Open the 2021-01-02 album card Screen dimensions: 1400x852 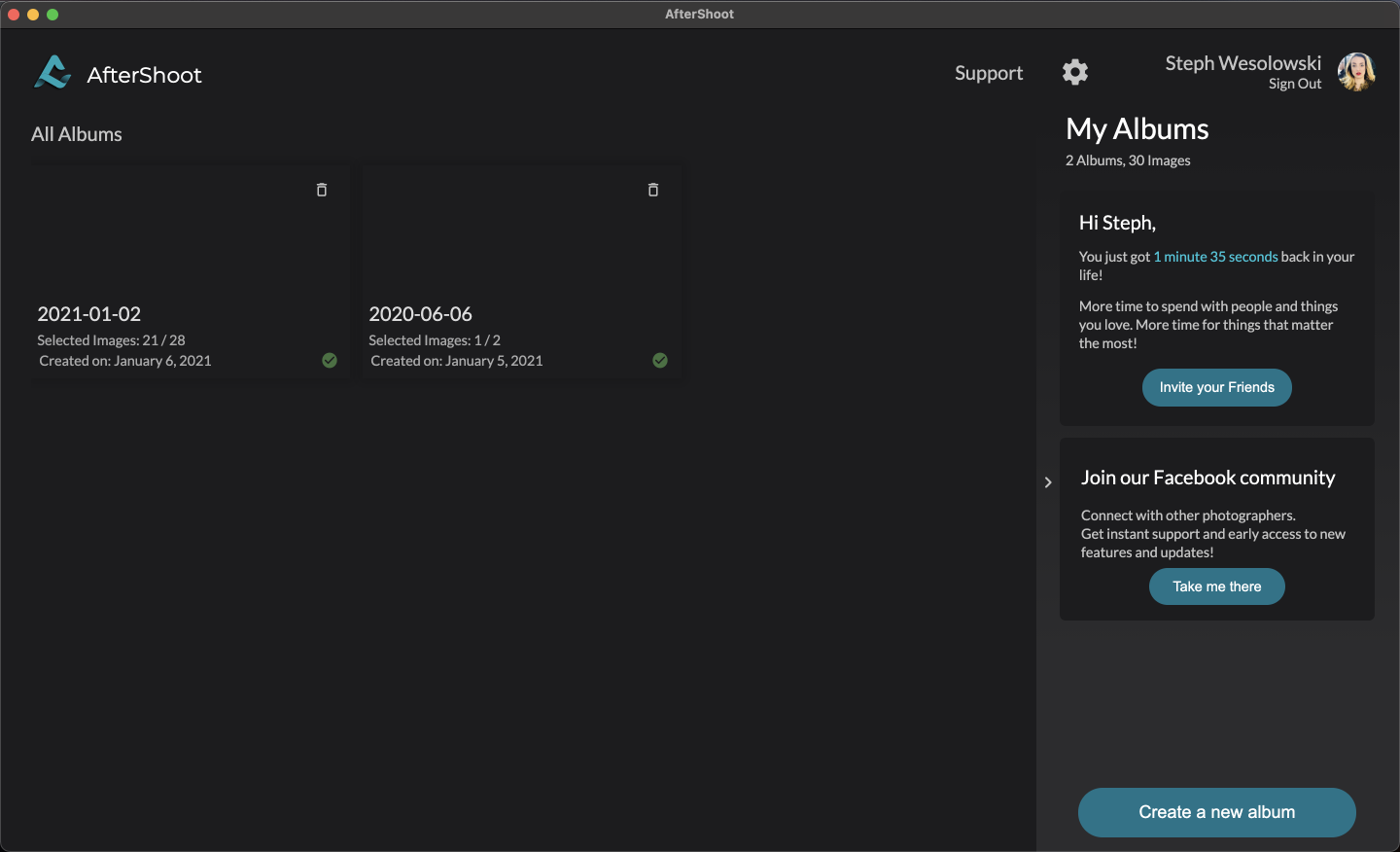pyautogui.click(x=190, y=271)
